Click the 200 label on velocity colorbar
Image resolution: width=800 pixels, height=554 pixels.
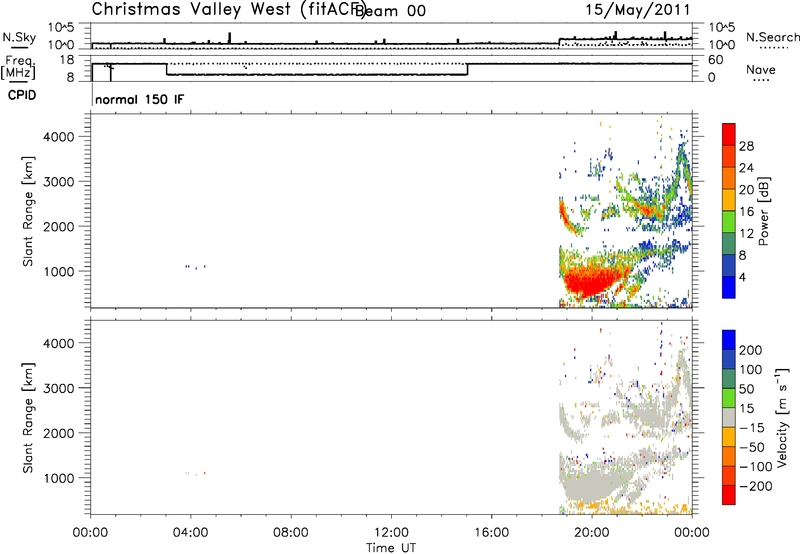(x=751, y=350)
